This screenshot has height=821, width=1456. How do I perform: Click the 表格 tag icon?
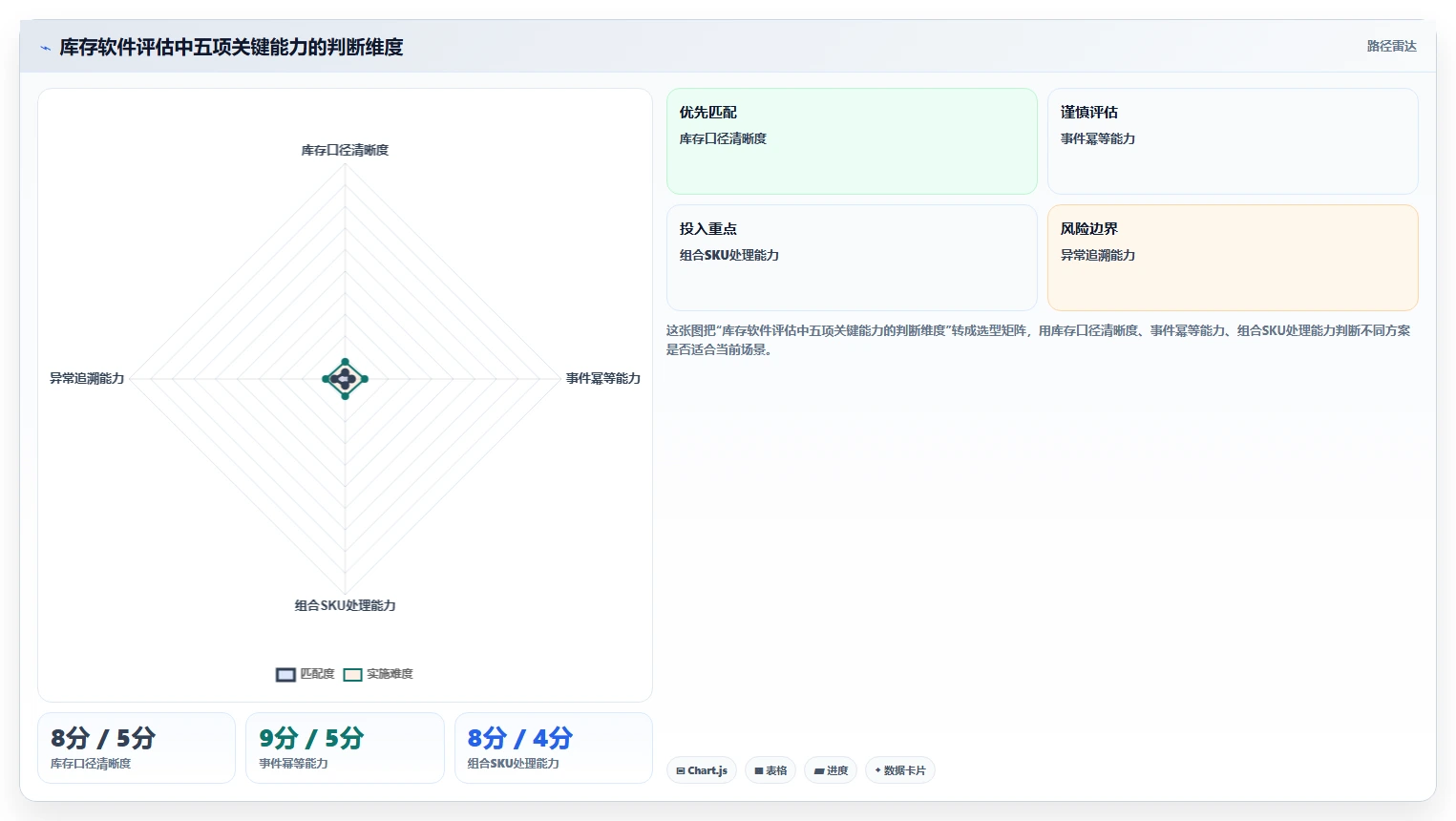tap(759, 770)
